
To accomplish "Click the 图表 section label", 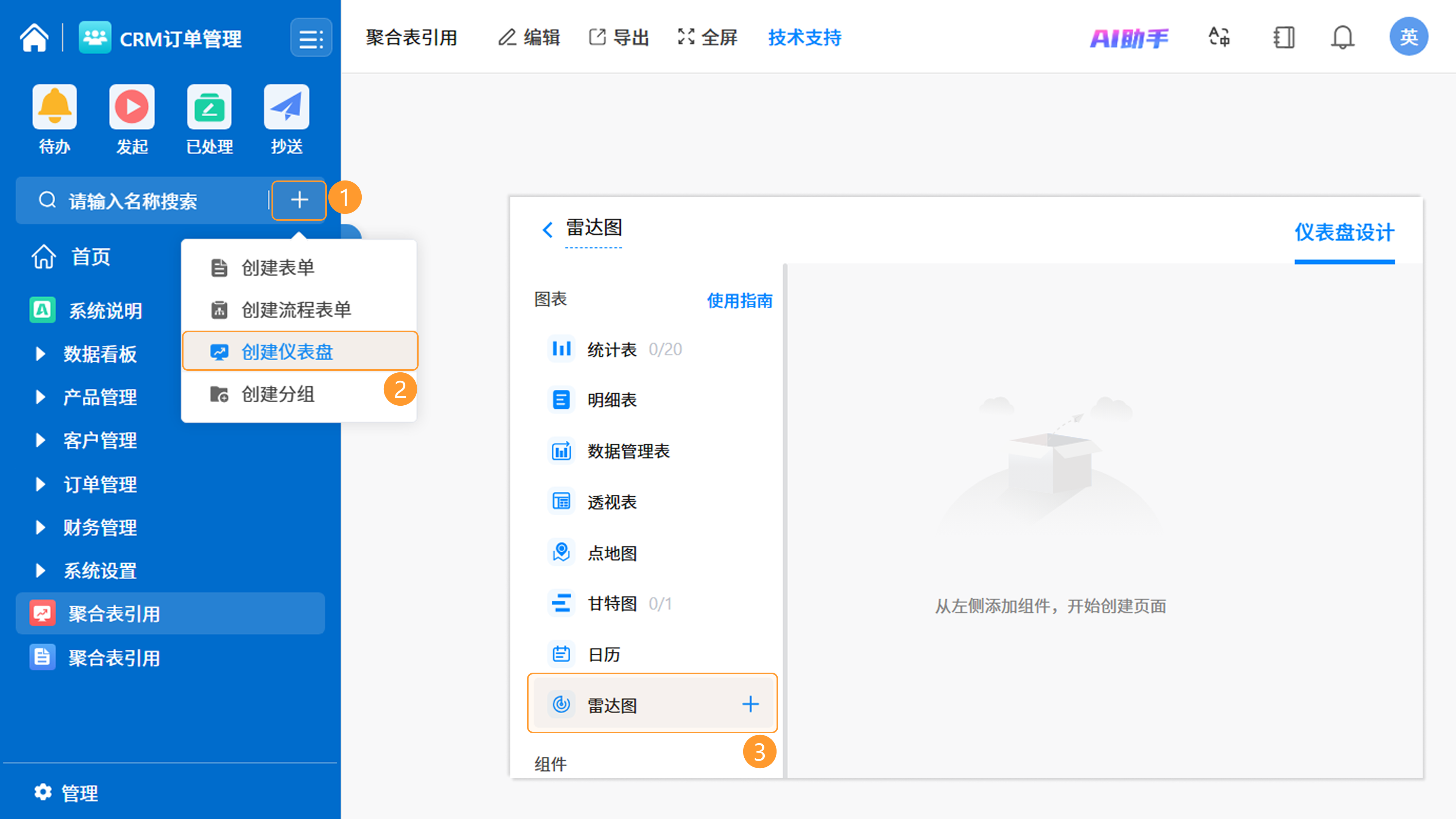I will pyautogui.click(x=550, y=299).
